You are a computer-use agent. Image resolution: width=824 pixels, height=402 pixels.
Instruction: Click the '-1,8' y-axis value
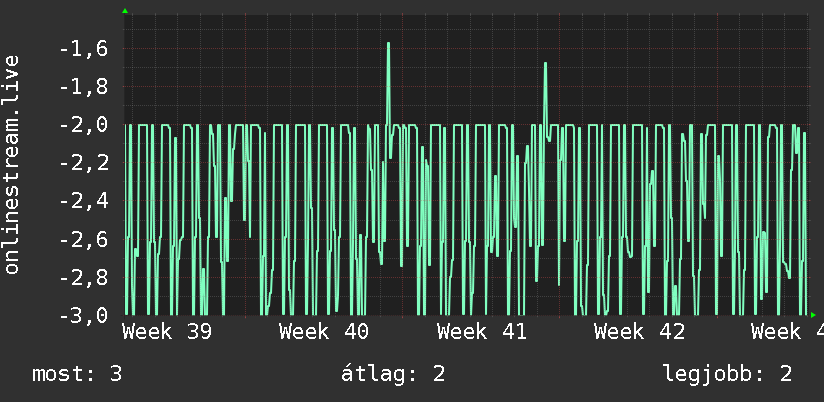click(x=84, y=87)
